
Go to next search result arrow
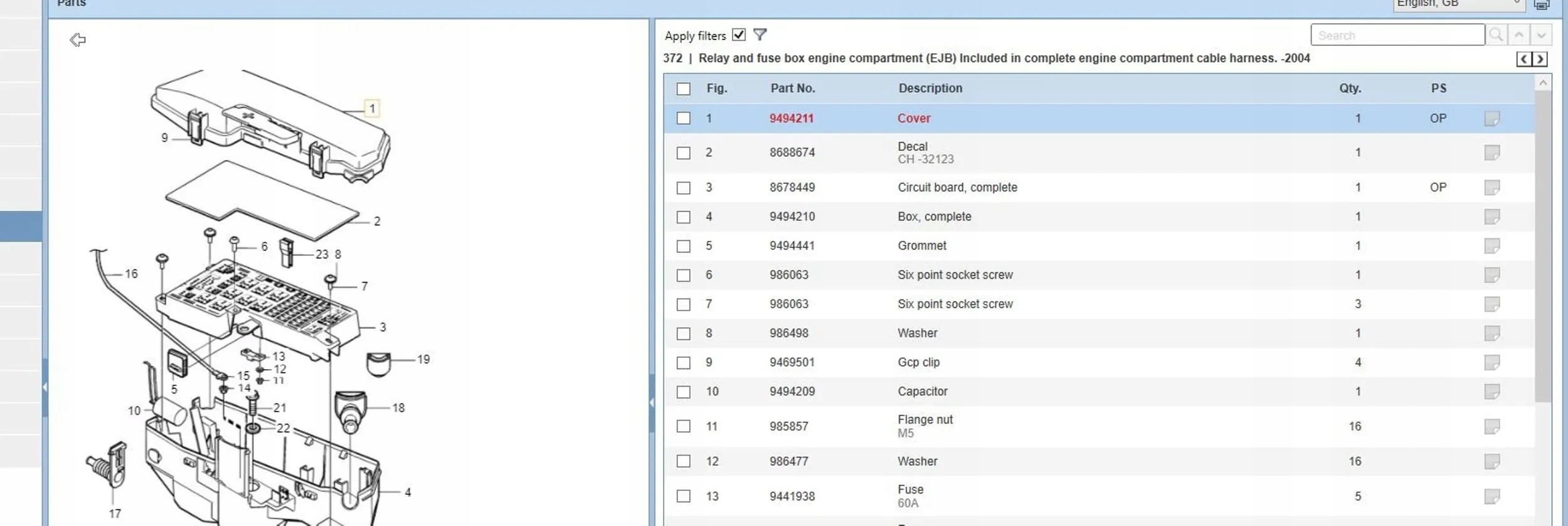pos(1541,35)
